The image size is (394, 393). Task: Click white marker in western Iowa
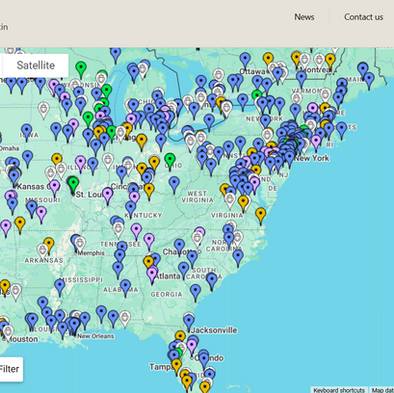pyautogui.click(x=43, y=110)
